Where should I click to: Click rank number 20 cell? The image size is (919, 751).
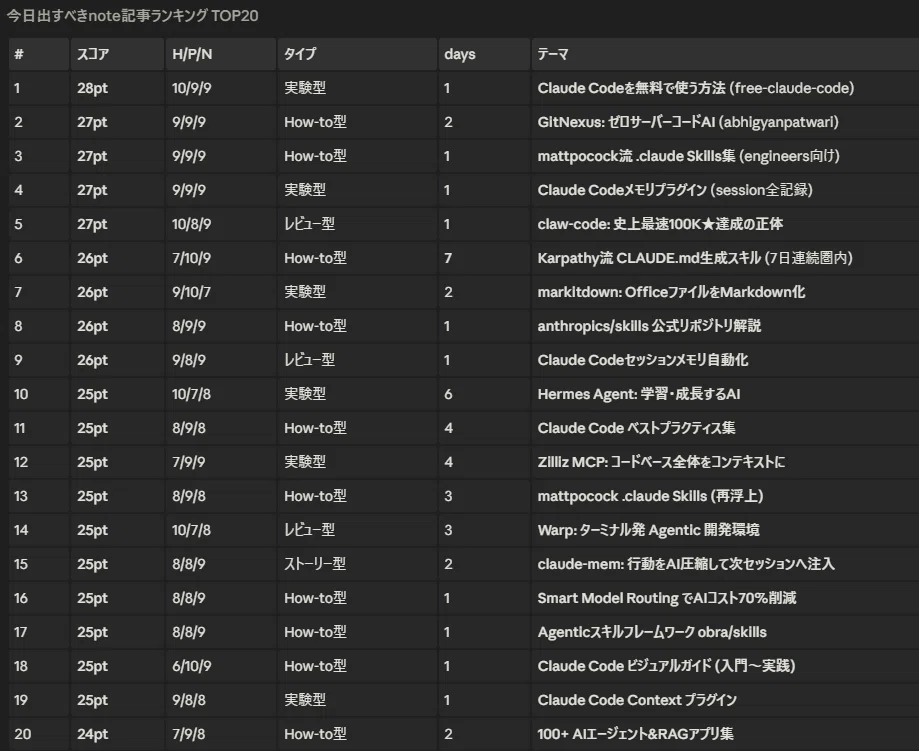(x=39, y=735)
